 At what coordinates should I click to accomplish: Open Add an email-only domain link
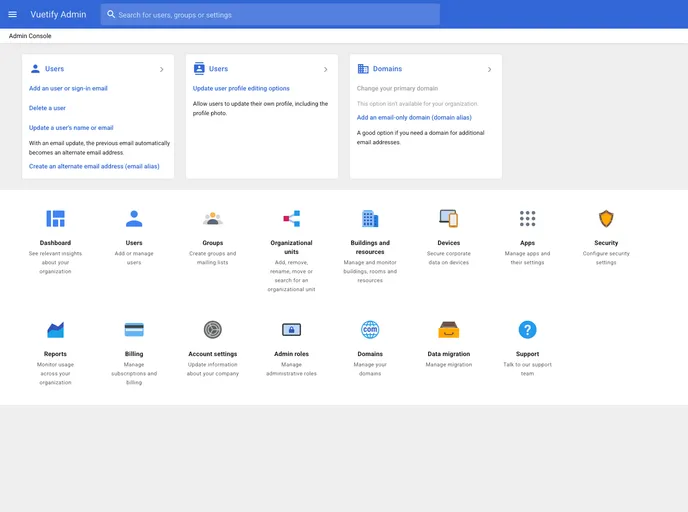(x=414, y=118)
